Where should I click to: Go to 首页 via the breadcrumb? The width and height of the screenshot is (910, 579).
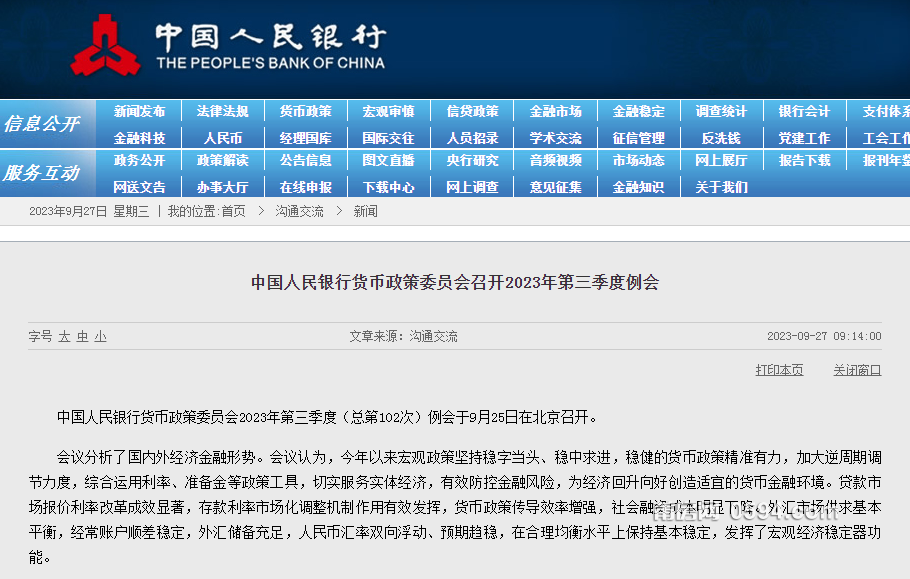(x=233, y=211)
